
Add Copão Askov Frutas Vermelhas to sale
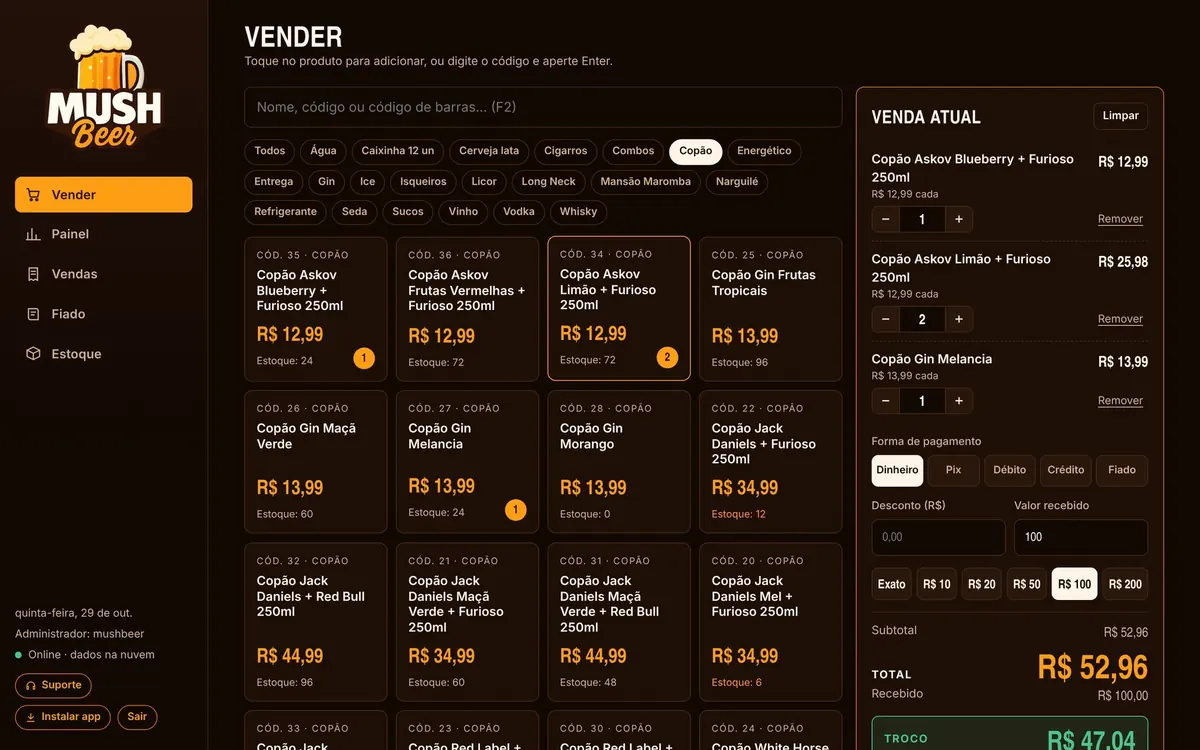pyautogui.click(x=467, y=309)
